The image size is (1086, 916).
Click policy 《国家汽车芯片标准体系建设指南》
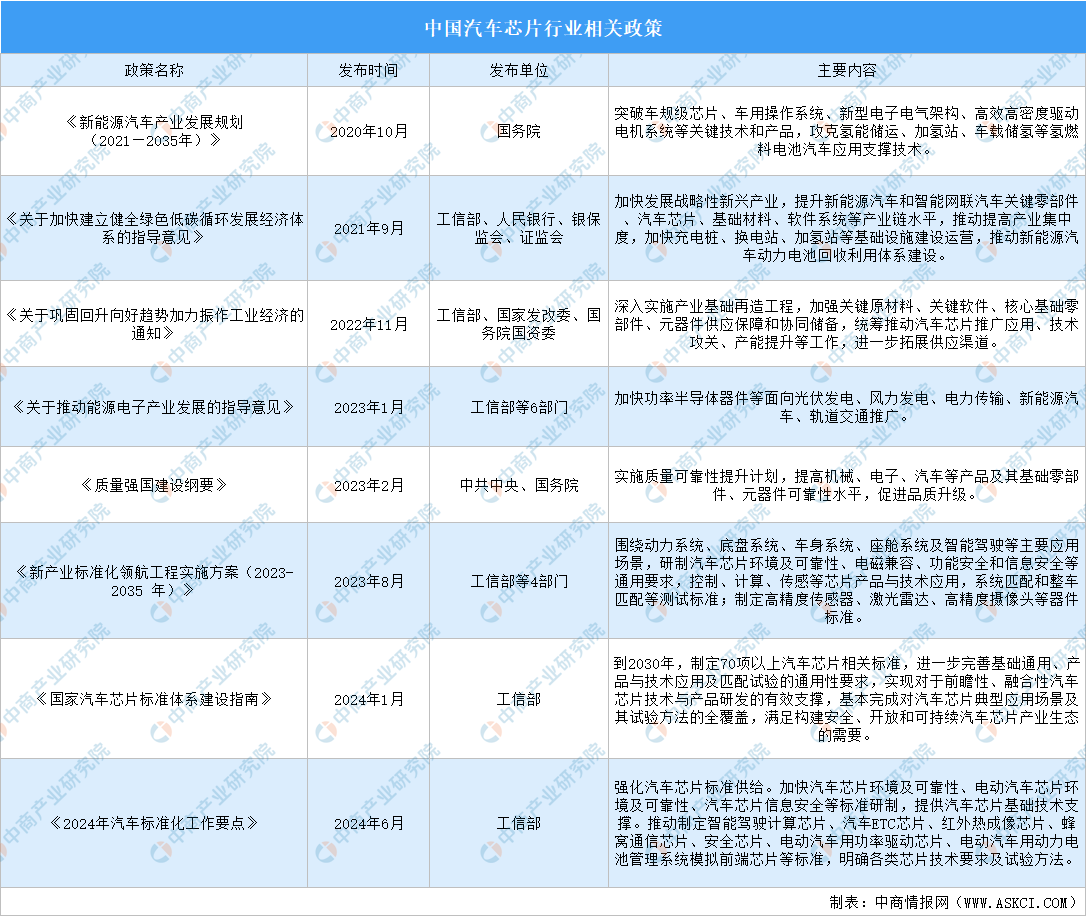(154, 699)
